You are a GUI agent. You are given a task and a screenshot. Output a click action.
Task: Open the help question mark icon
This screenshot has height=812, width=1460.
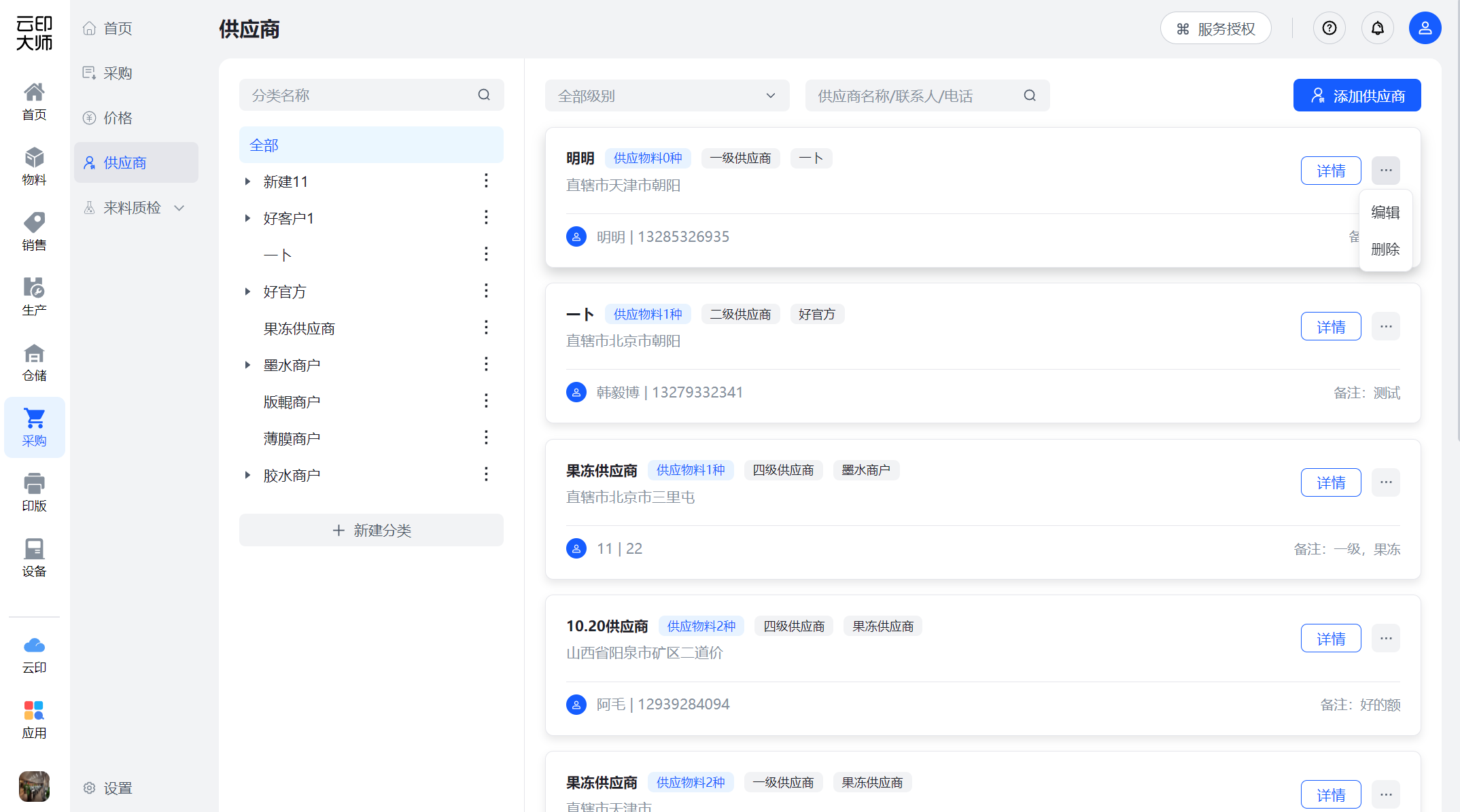[1329, 28]
